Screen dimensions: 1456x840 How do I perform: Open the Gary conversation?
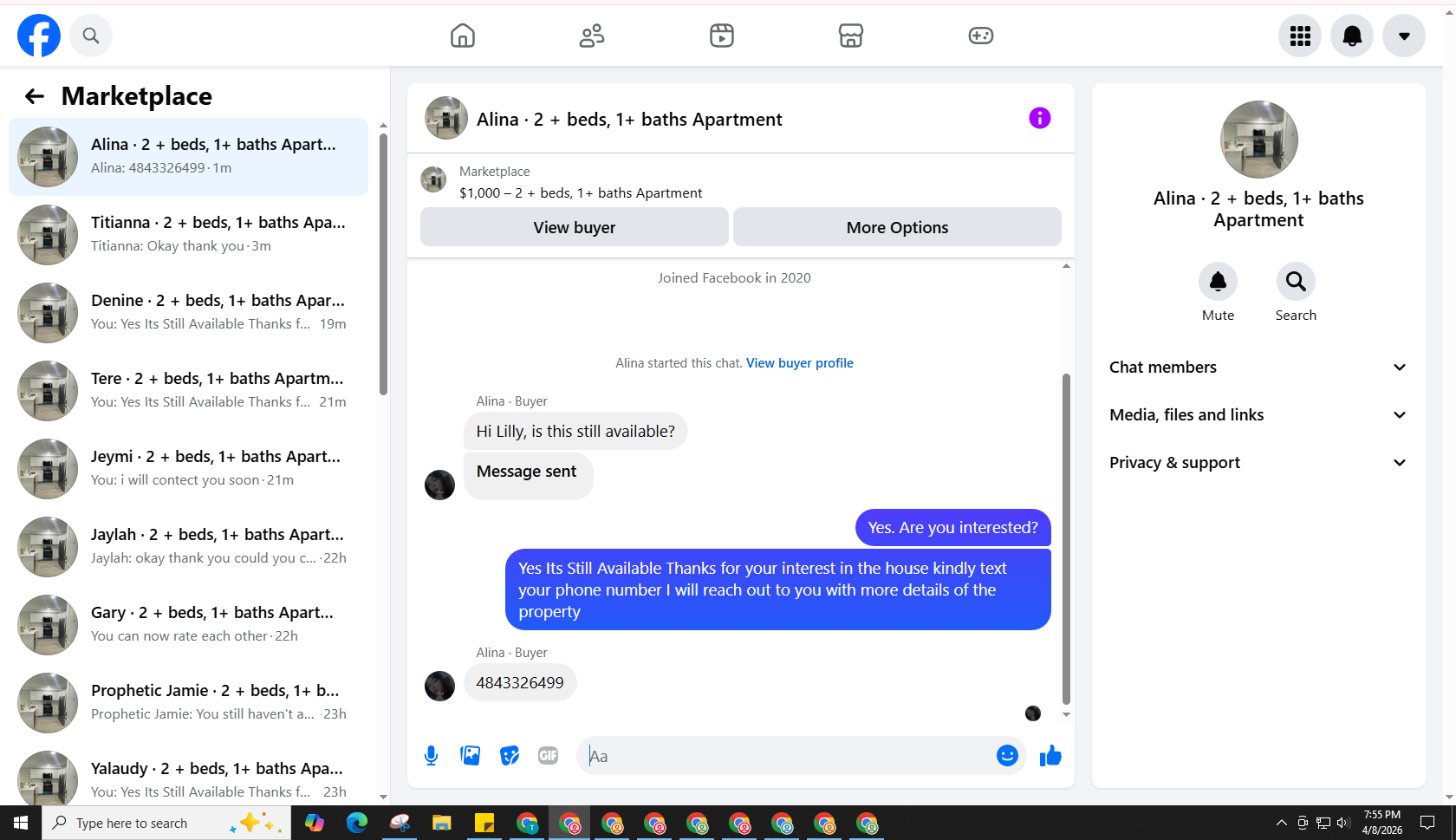188,625
